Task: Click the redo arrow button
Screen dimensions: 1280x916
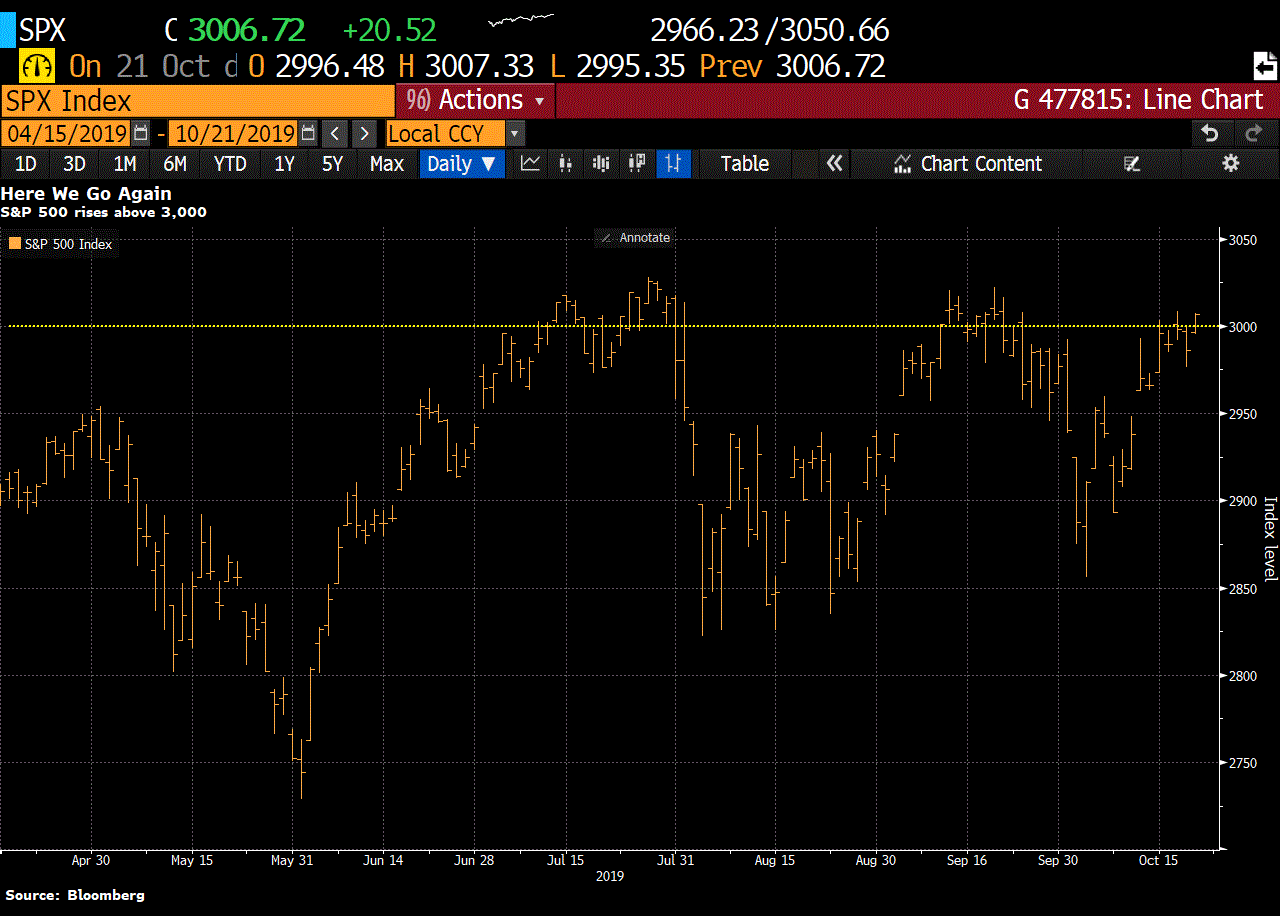Action: point(1252,133)
